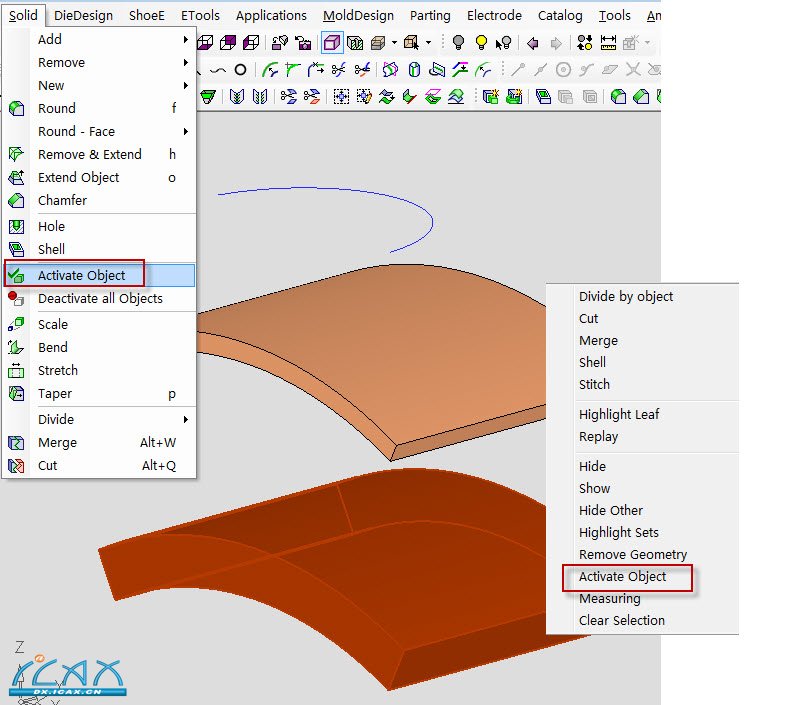Select the circle drawing tool icon
Screen dimensions: 790x705
coord(240,70)
